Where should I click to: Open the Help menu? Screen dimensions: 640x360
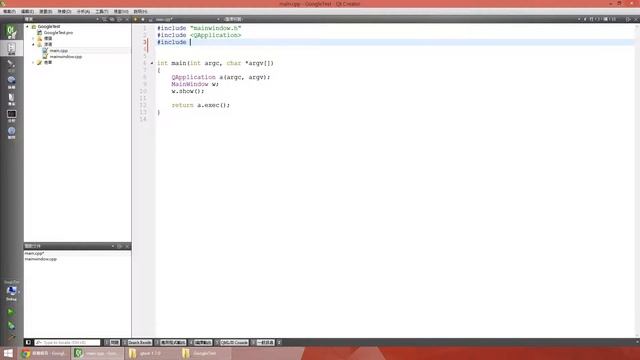(140, 11)
